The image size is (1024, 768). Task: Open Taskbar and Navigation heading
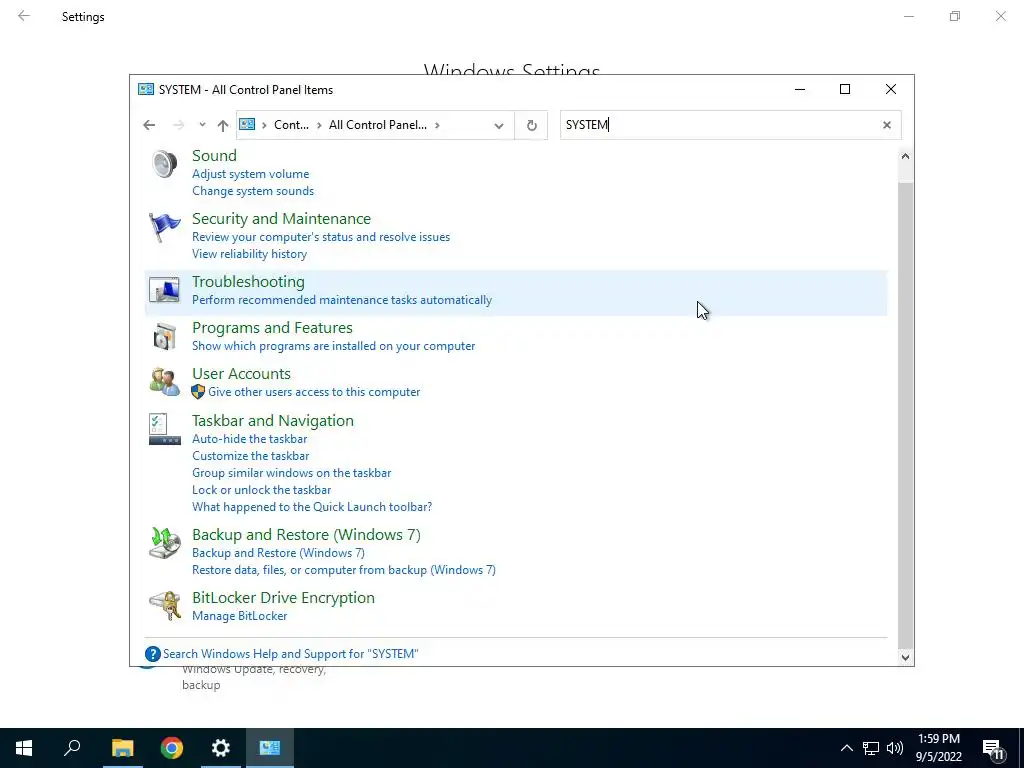point(273,421)
